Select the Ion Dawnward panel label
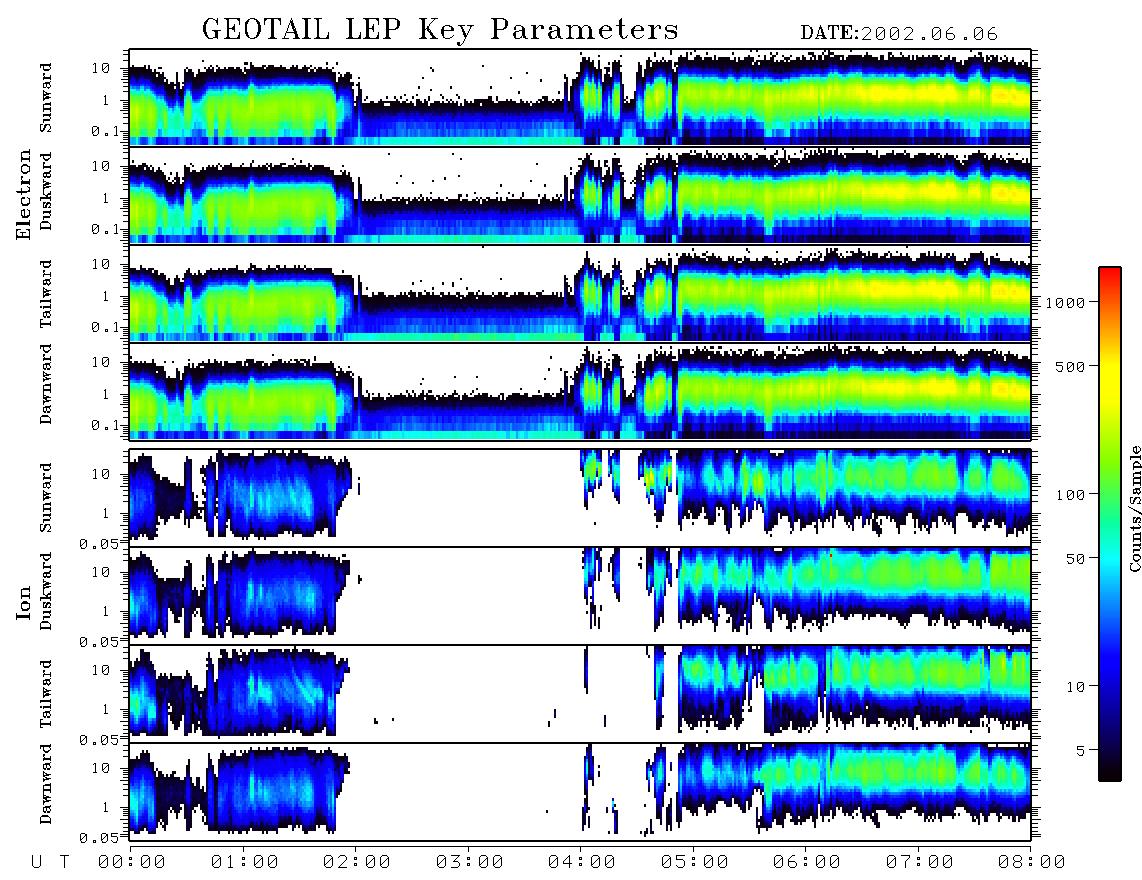This screenshot has height=880, width=1142. click(x=46, y=784)
